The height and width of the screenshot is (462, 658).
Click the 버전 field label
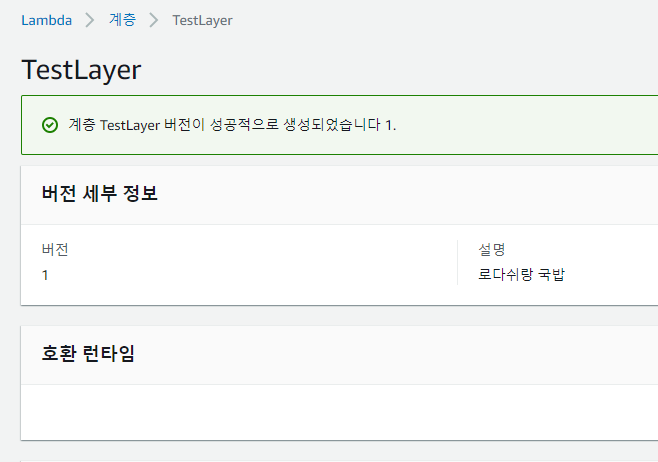coord(55,249)
